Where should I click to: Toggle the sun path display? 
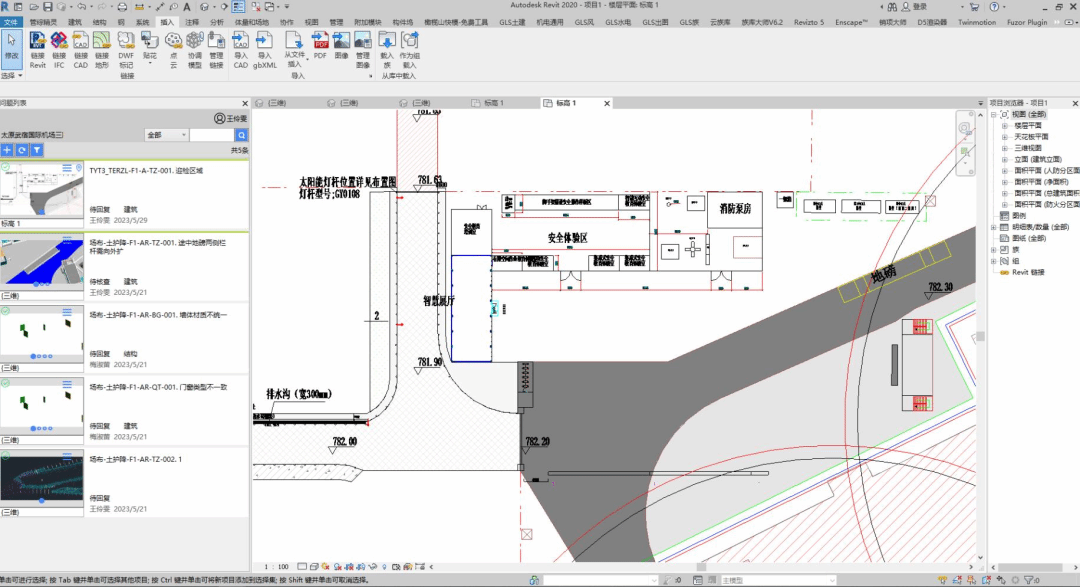[x=326, y=566]
